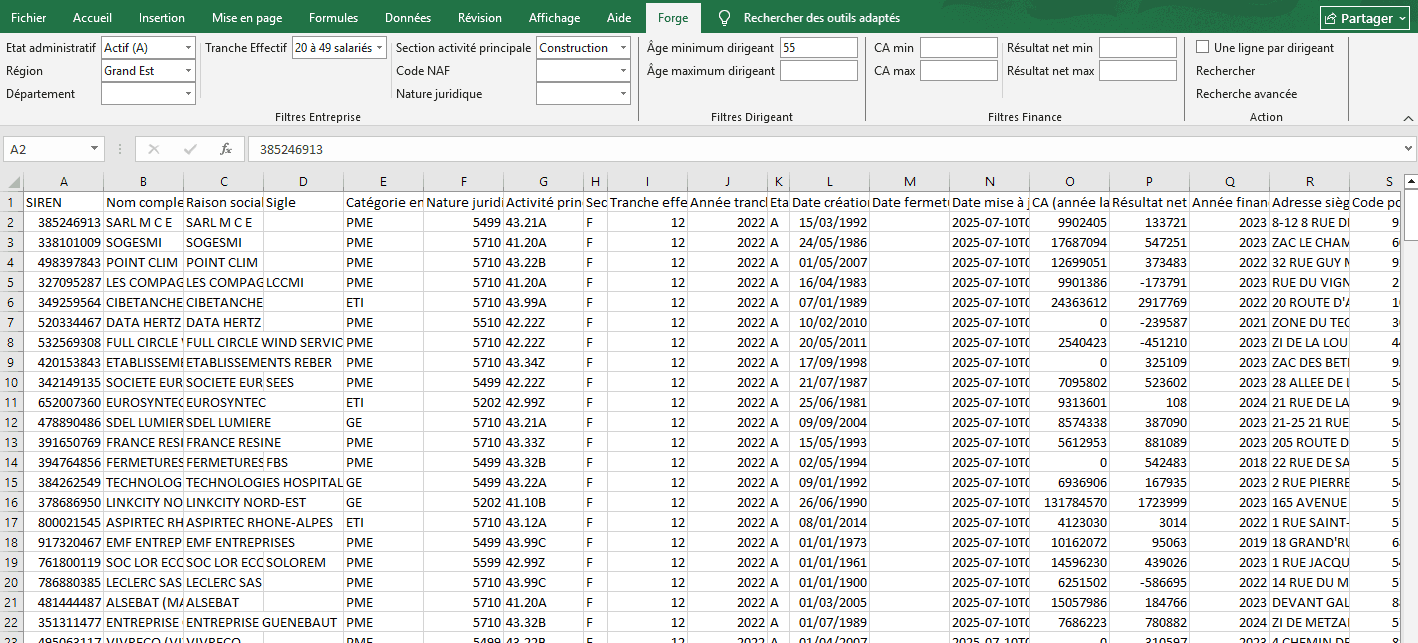Enable Une ligne par dirigeant checkbox
The height and width of the screenshot is (643, 1418).
click(x=1203, y=48)
